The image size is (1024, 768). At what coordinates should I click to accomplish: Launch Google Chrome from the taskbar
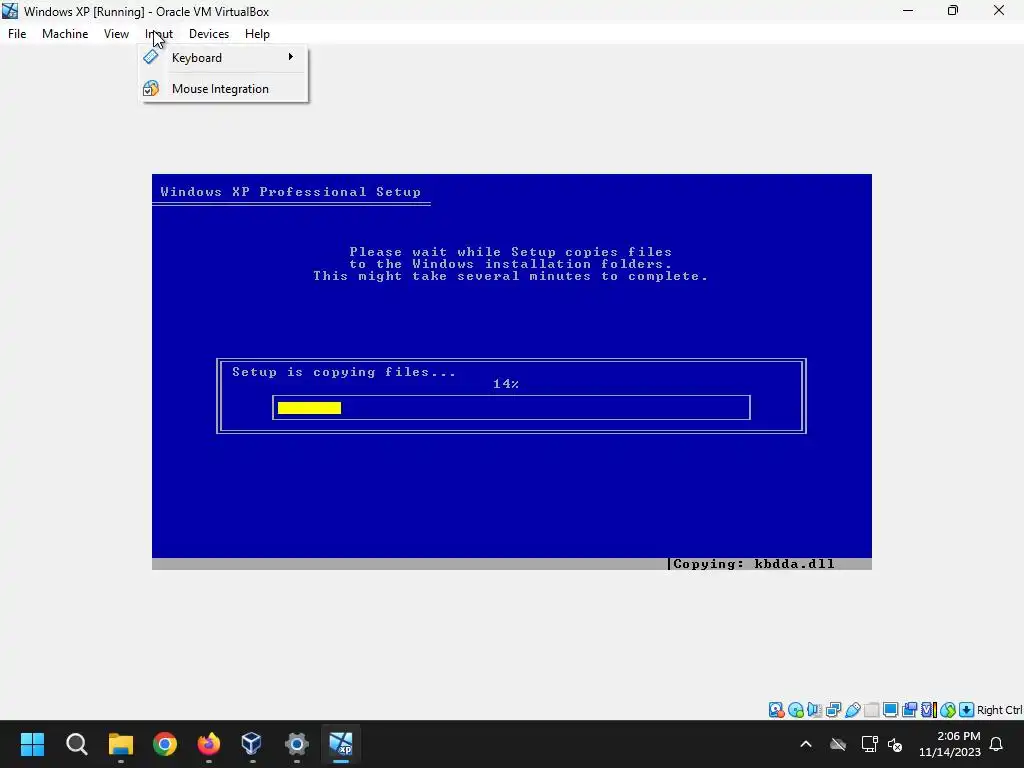165,744
